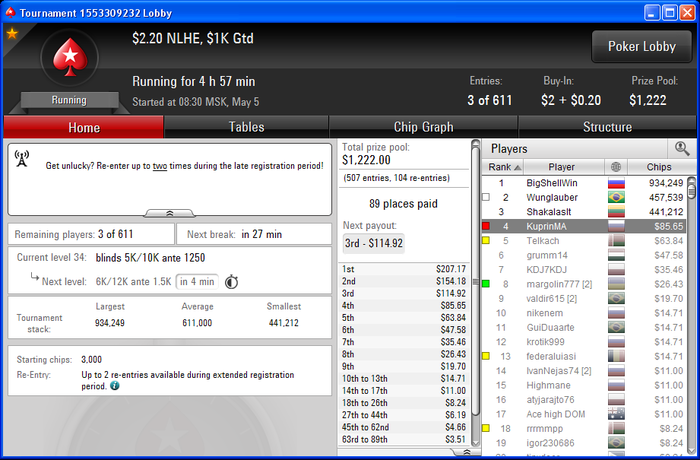Screen dimensions: 700x460
Task: Select player BigShellWin row
Action: point(584,183)
